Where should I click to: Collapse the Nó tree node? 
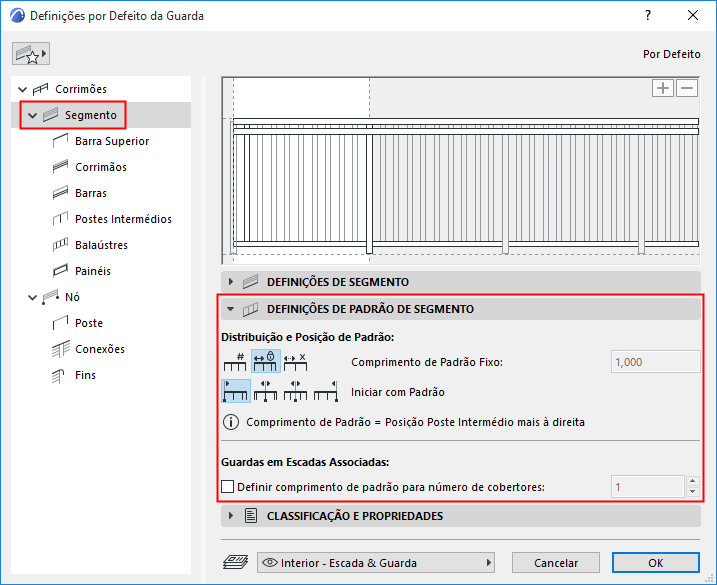32,297
